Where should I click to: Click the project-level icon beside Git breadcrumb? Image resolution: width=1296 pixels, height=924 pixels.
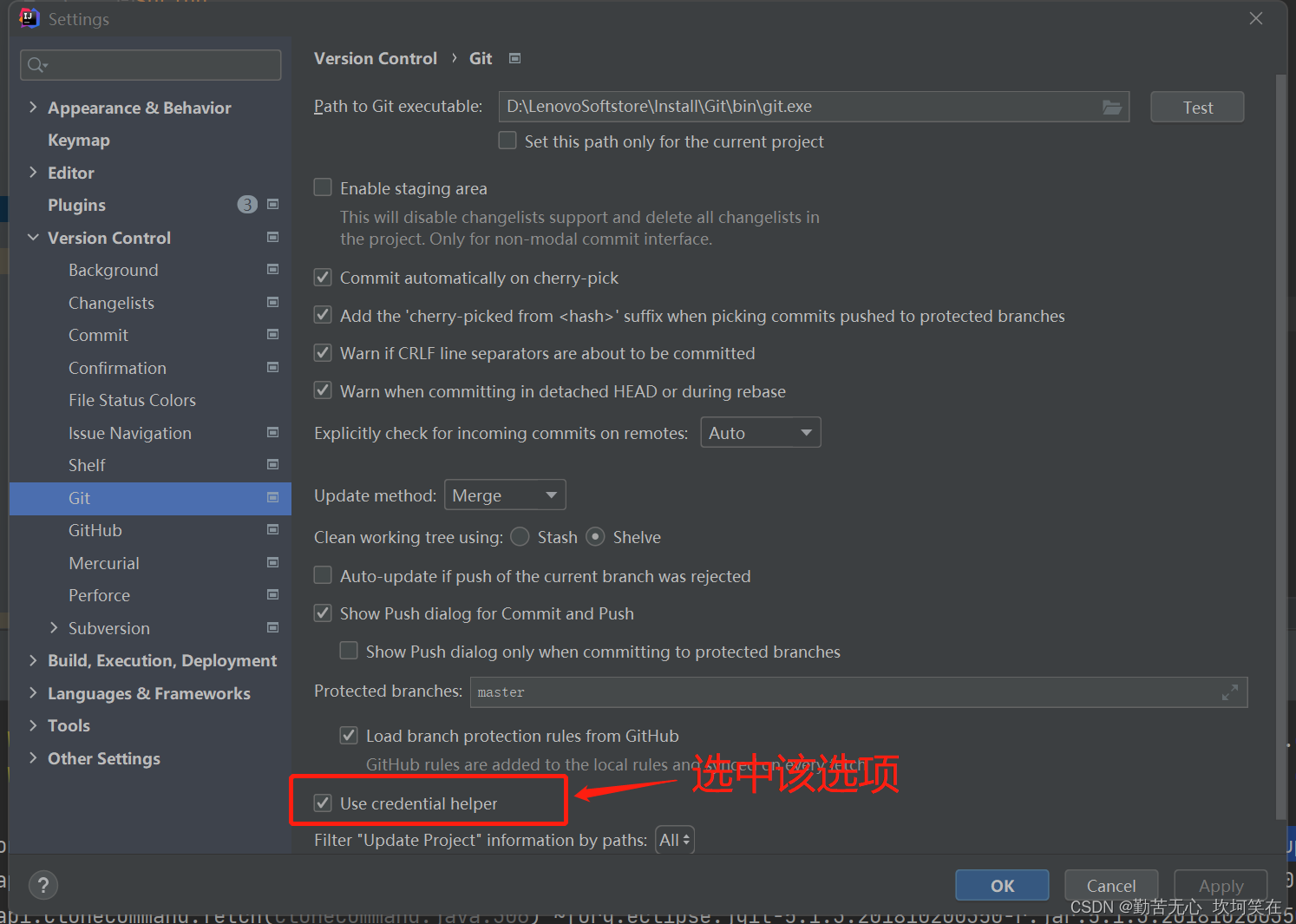pos(514,58)
